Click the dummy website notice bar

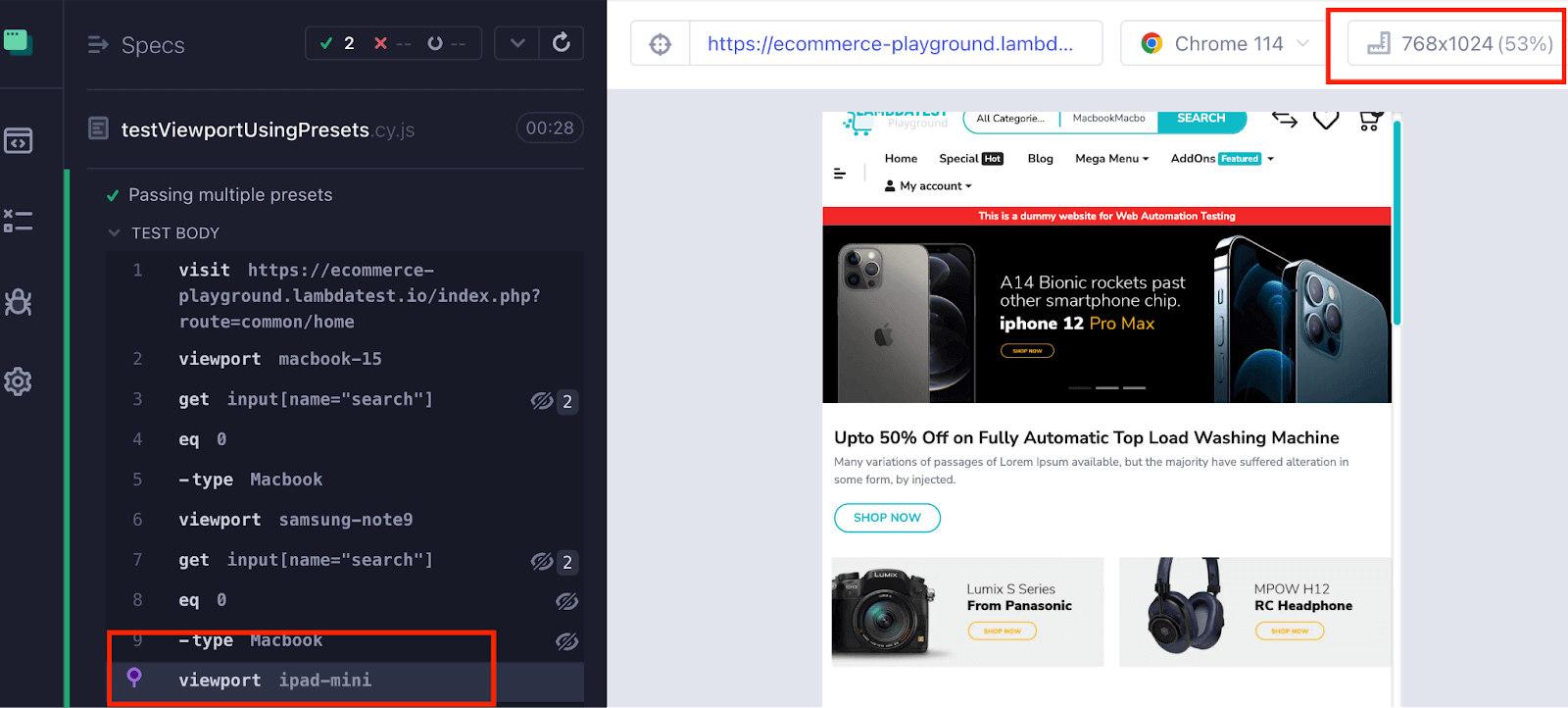[1106, 216]
